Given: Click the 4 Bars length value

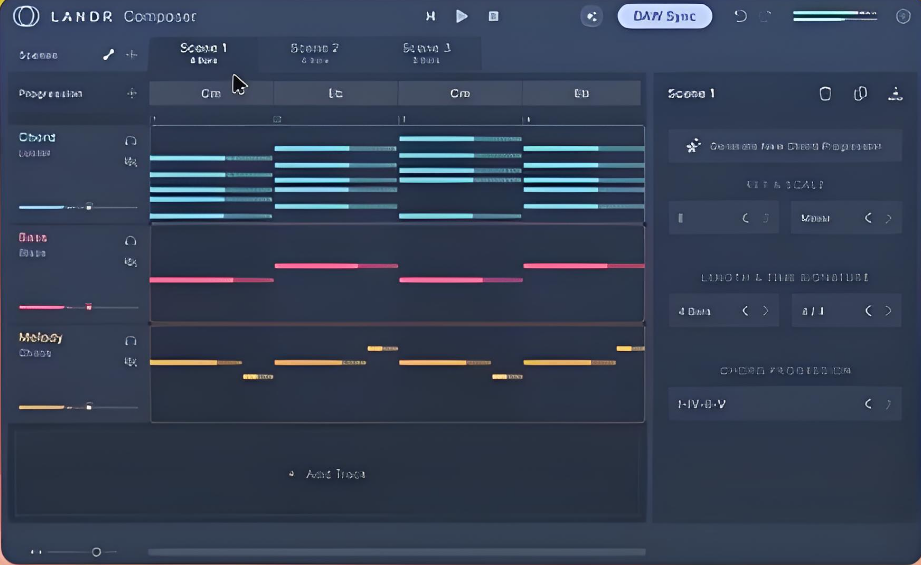Looking at the screenshot, I should [694, 311].
